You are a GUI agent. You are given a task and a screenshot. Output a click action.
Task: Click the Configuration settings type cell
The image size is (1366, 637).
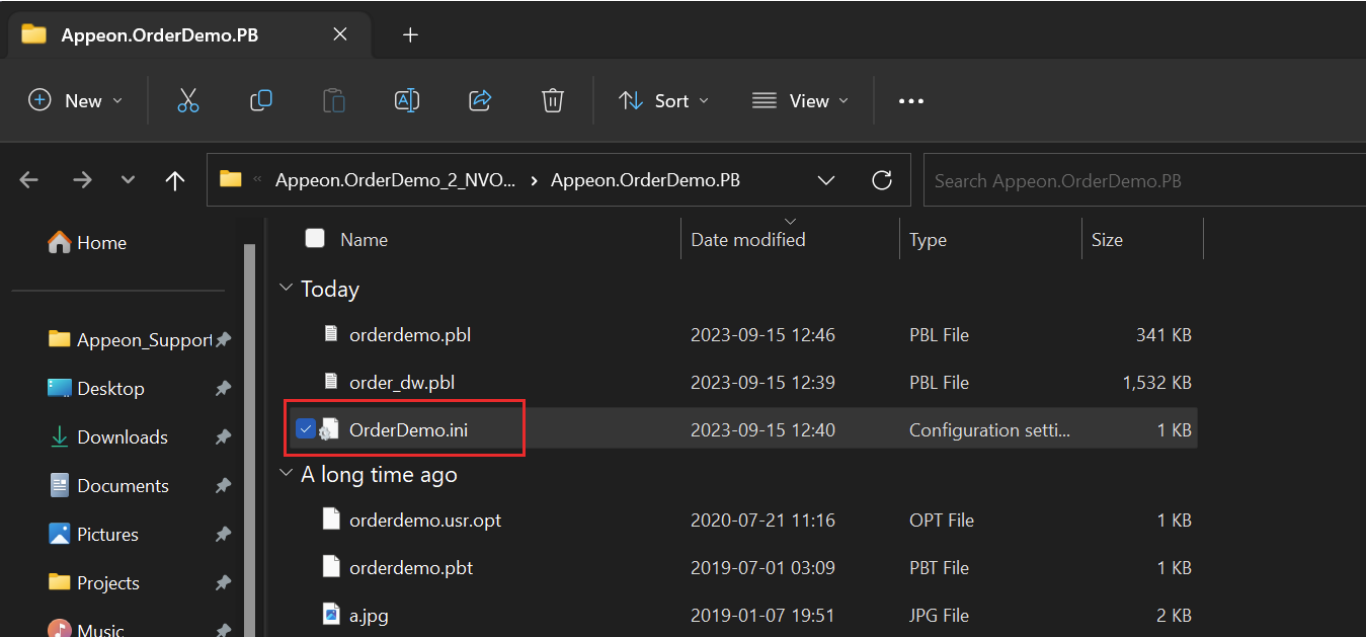(x=989, y=430)
